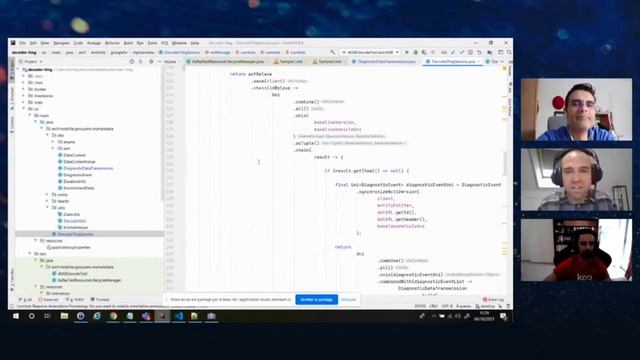Collapse the test folder in project tree
This screenshot has height=360, width=640.
point(30,254)
